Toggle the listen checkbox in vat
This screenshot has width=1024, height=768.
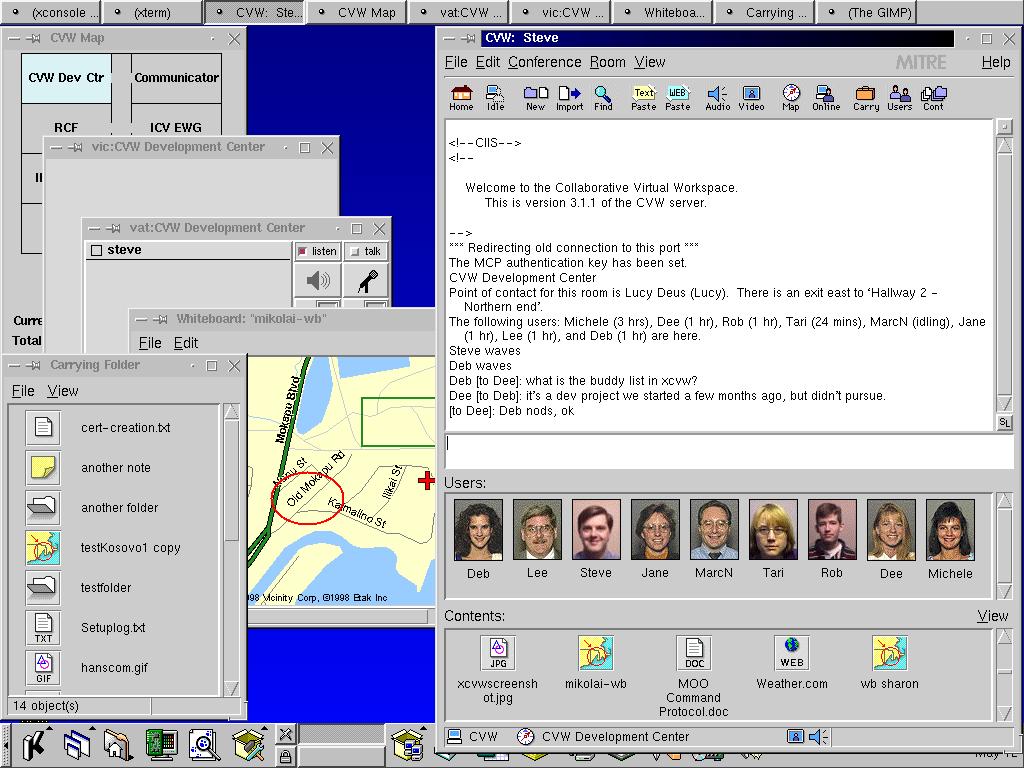317,252
